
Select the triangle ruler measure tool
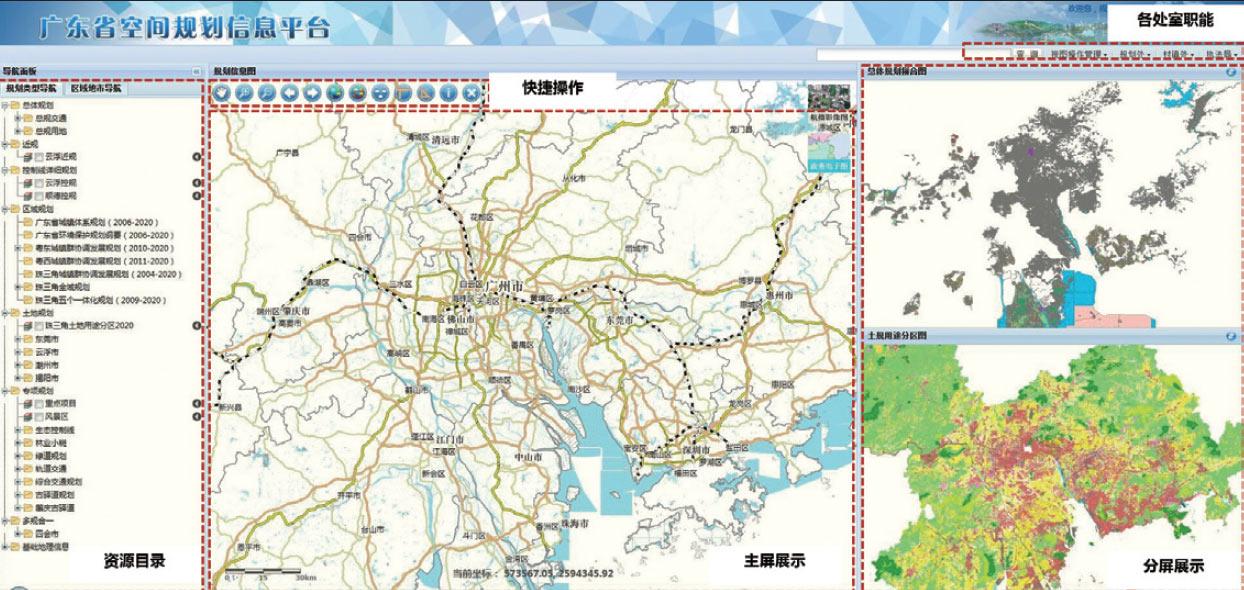point(426,92)
